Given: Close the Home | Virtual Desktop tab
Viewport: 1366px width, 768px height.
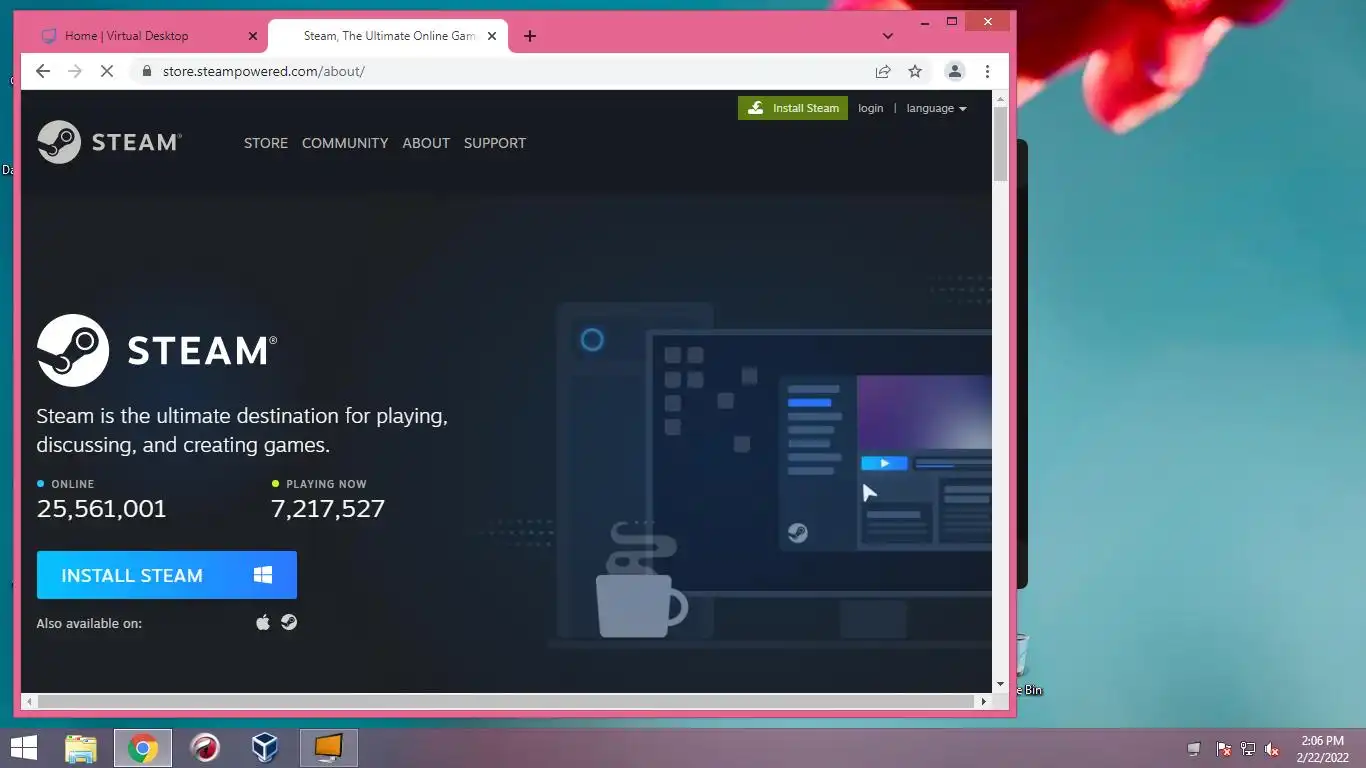Looking at the screenshot, I should click(x=252, y=36).
